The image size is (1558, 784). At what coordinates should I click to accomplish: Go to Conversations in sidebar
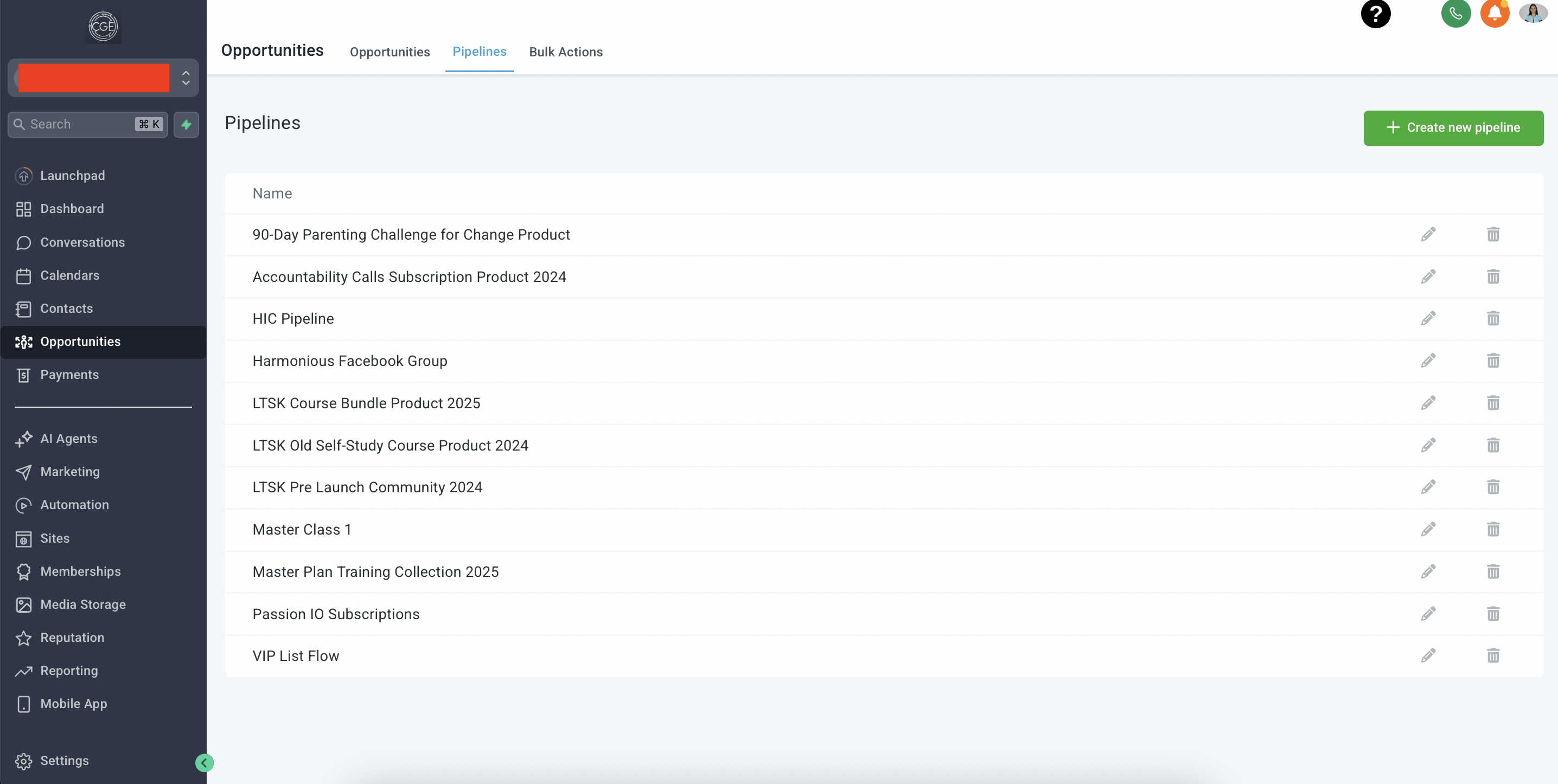click(82, 242)
